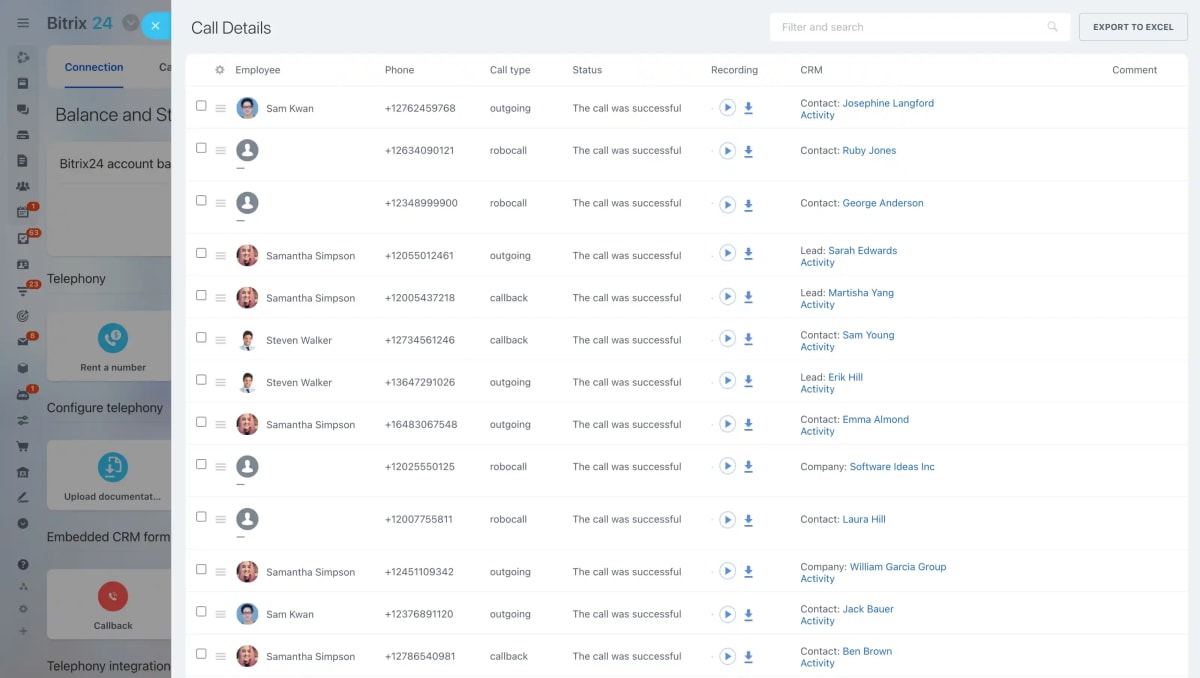Open the hamburger main menu
The image size is (1200, 678).
23,23
